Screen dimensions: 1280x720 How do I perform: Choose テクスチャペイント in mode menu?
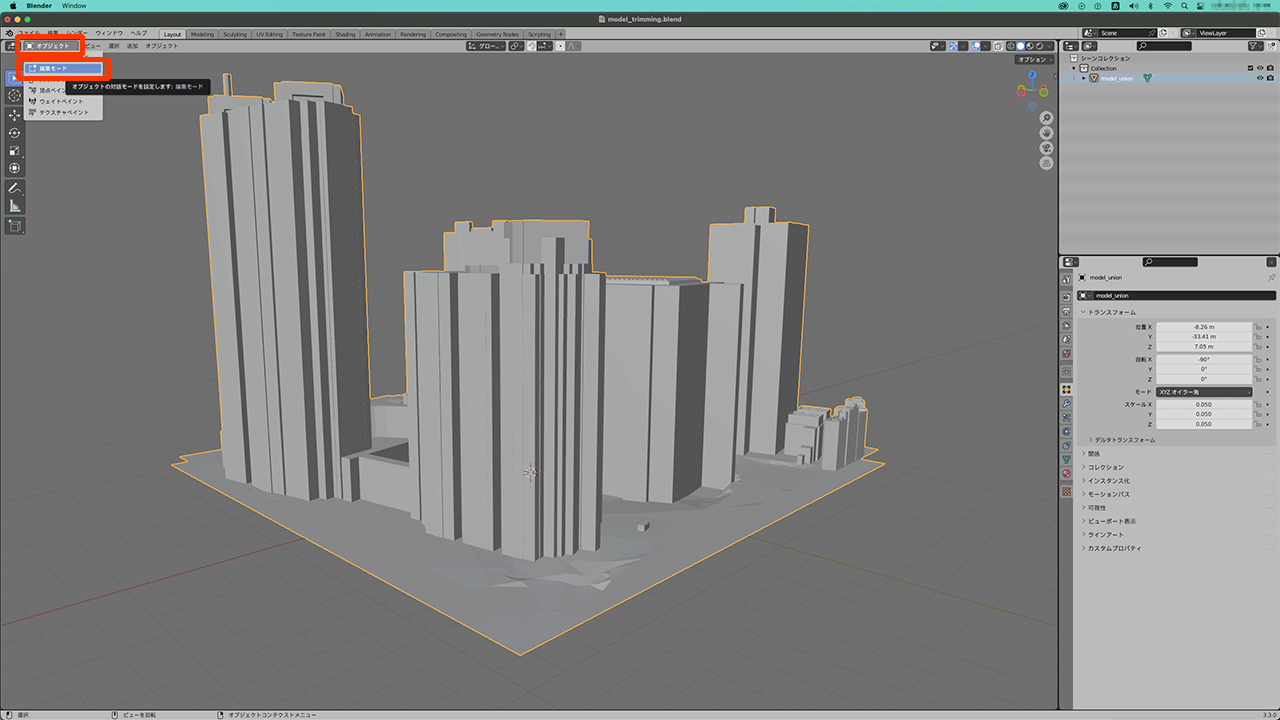[64, 112]
